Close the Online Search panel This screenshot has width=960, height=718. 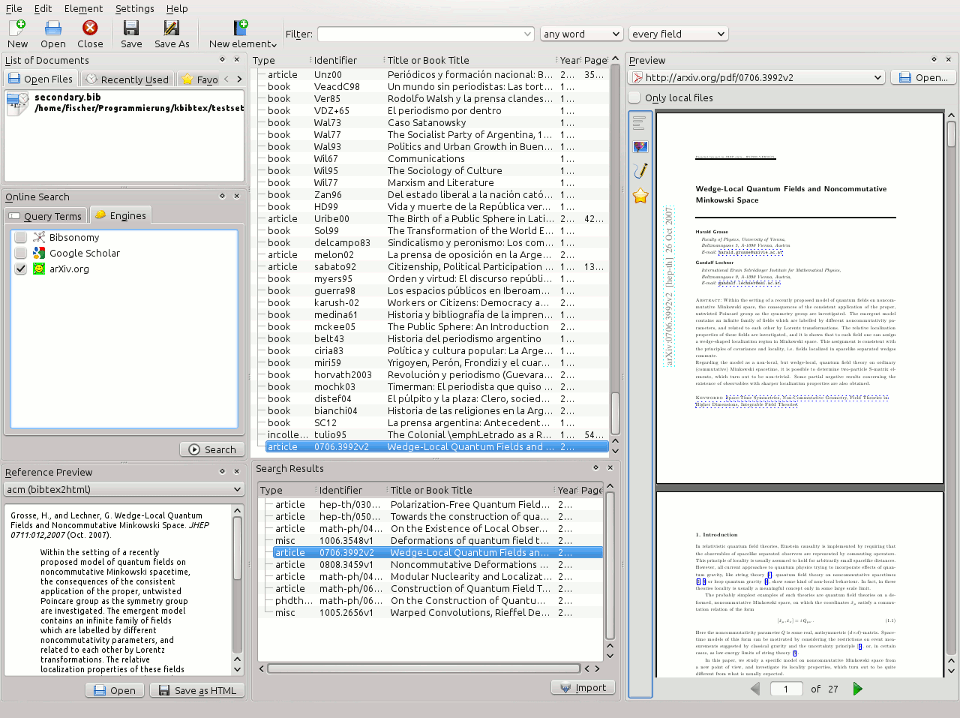237,196
